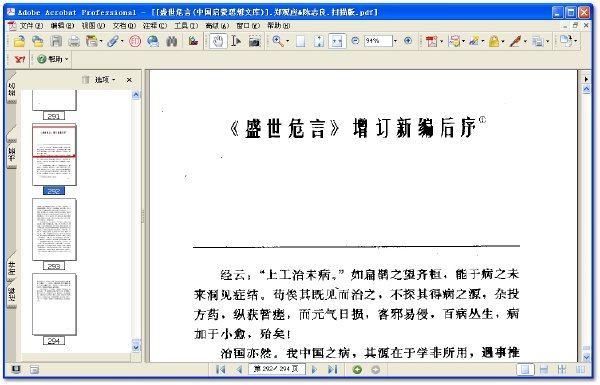Select the page 291 thumbnail
The height and width of the screenshot is (385, 600).
click(54, 101)
